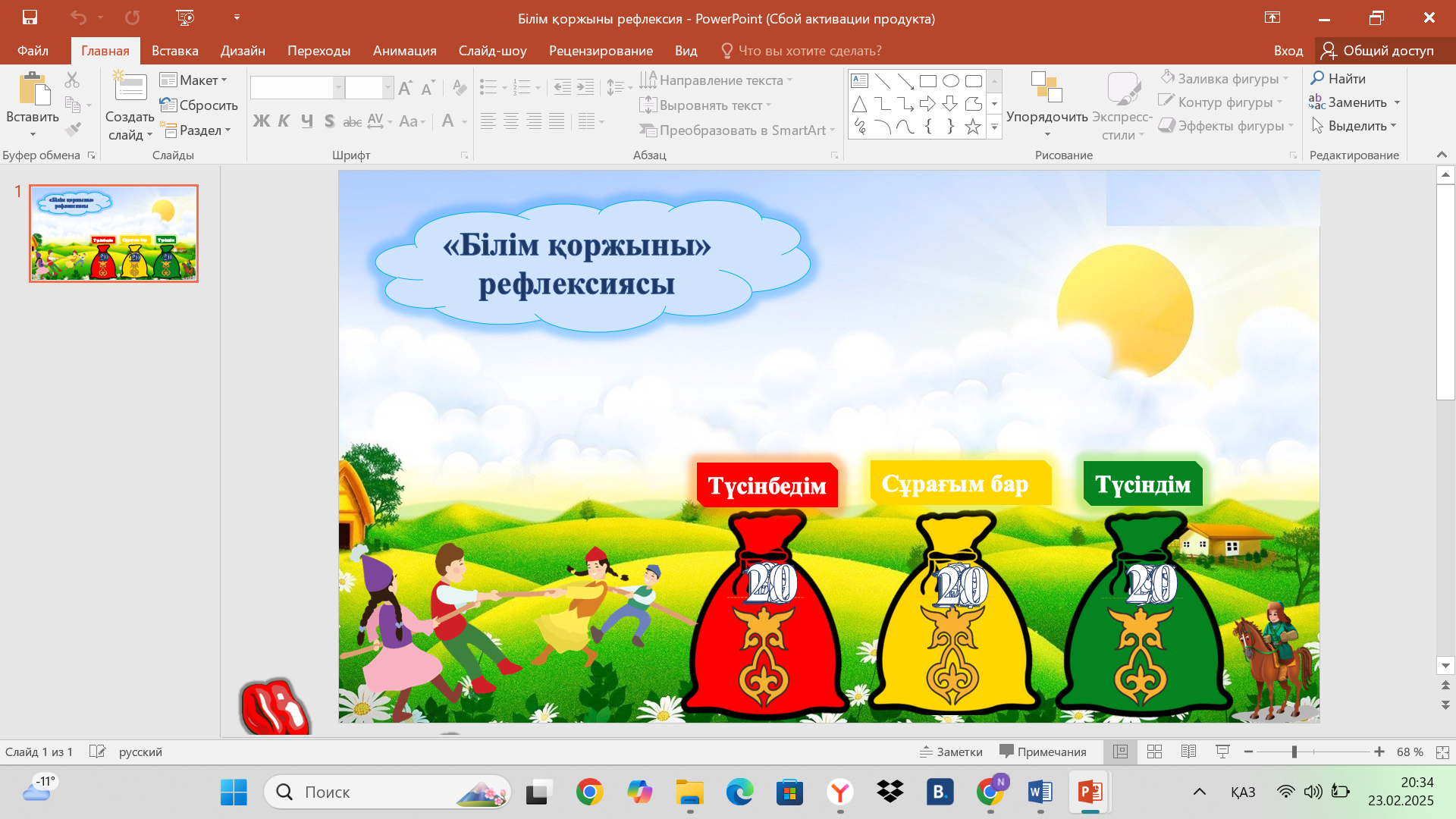
Task: Open the Дизайн tab
Action: tap(243, 51)
